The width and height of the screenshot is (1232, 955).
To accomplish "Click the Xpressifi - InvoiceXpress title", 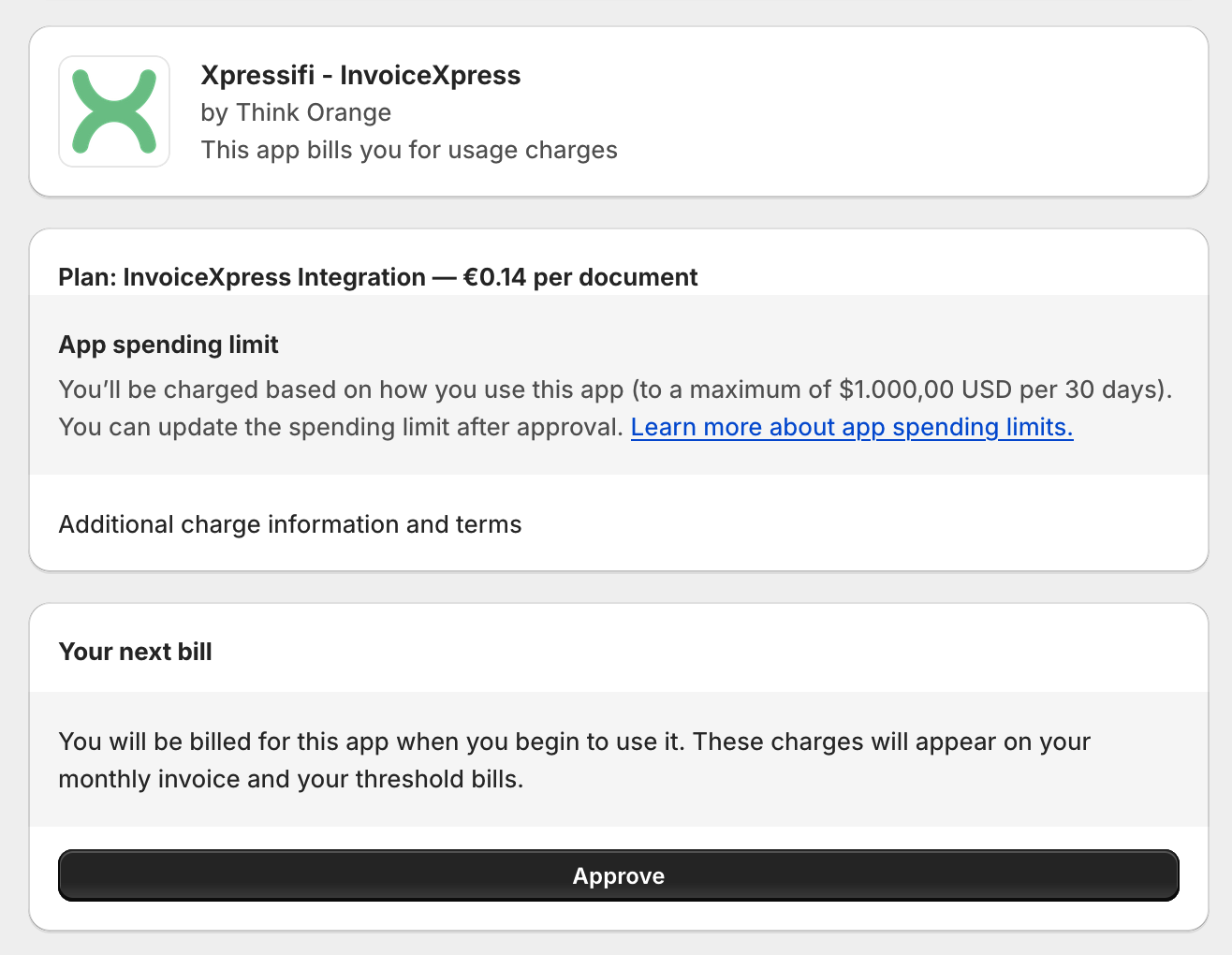I will 360,75.
